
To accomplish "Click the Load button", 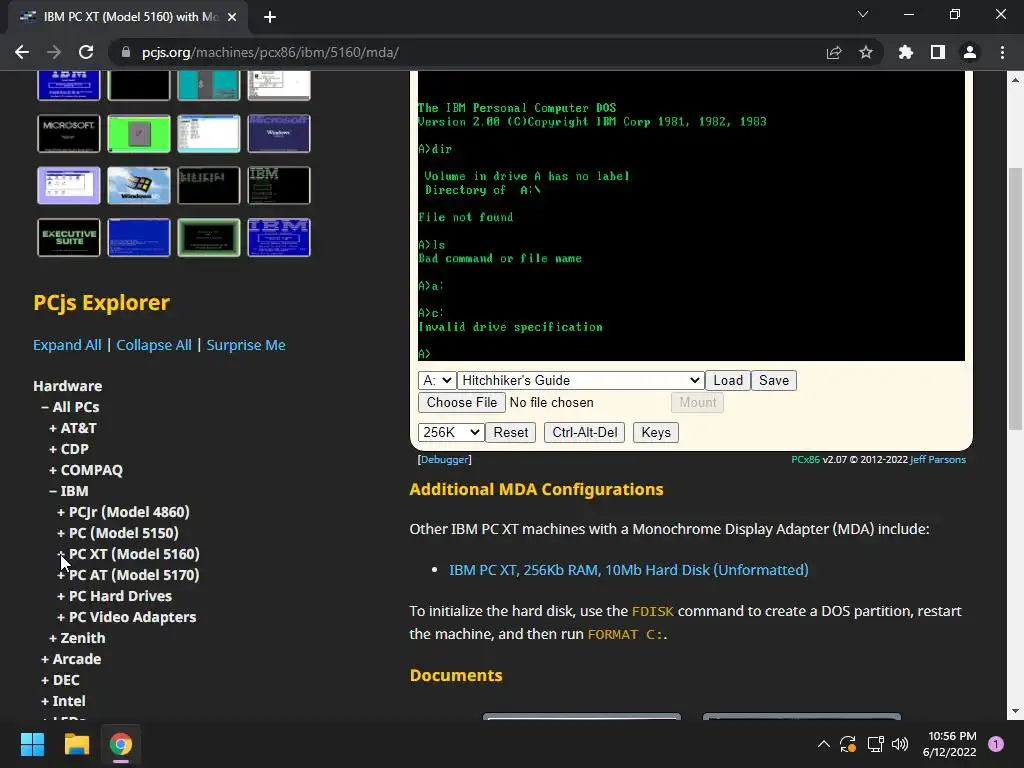I will click(x=728, y=380).
